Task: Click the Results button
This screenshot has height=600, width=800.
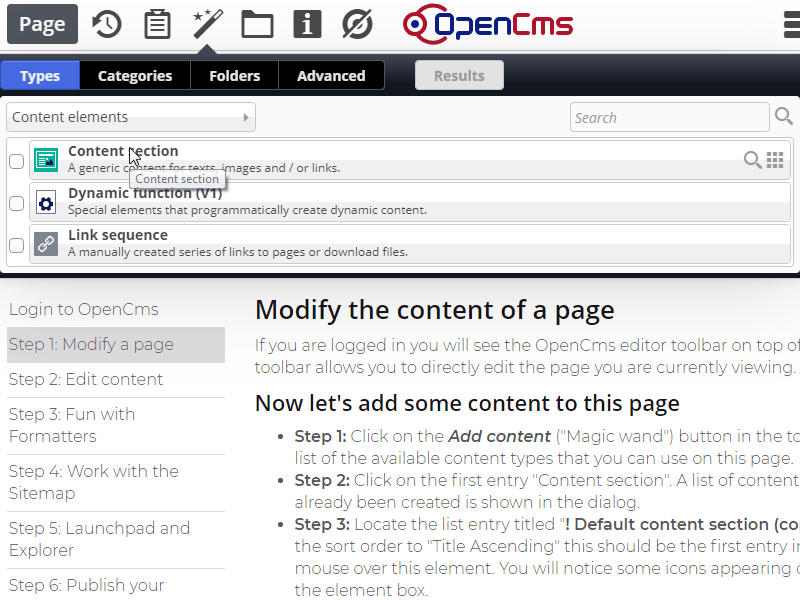Action: tap(459, 74)
